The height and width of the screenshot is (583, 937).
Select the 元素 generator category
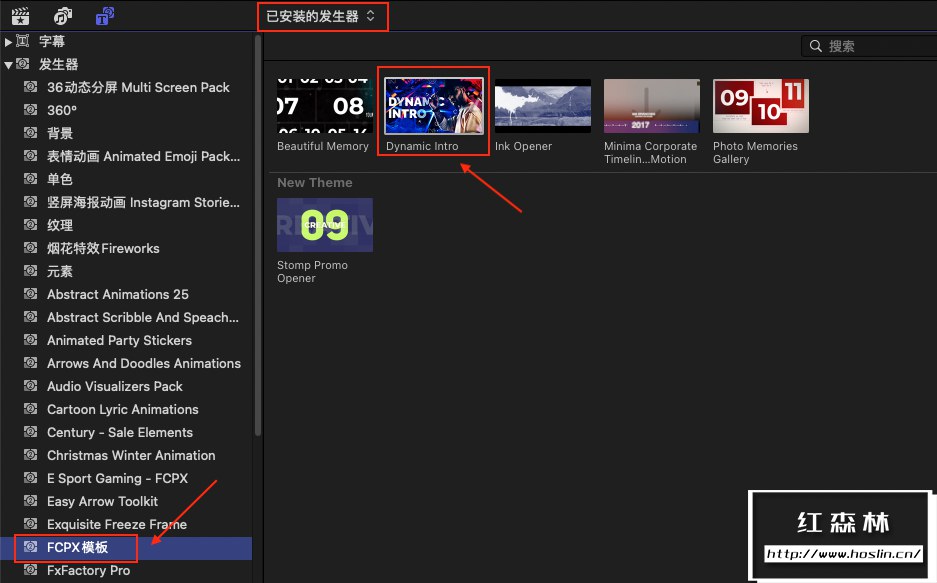click(x=126, y=271)
